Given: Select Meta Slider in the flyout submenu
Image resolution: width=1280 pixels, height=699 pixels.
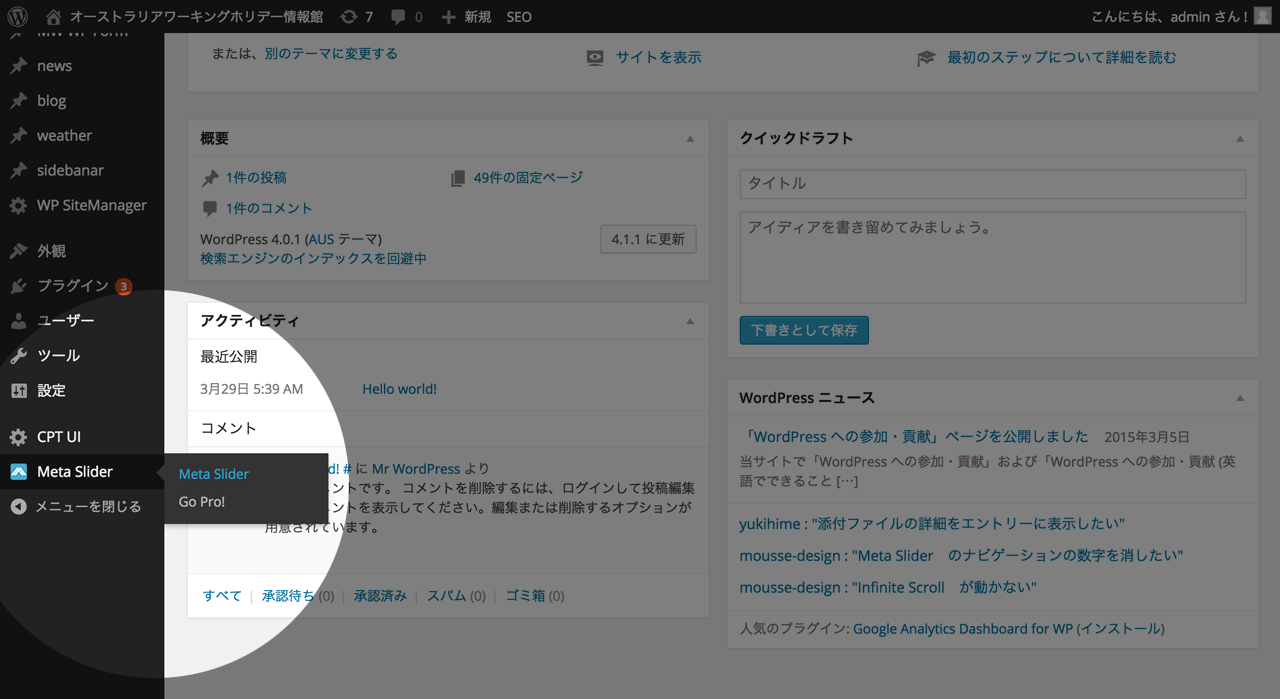Looking at the screenshot, I should 214,474.
